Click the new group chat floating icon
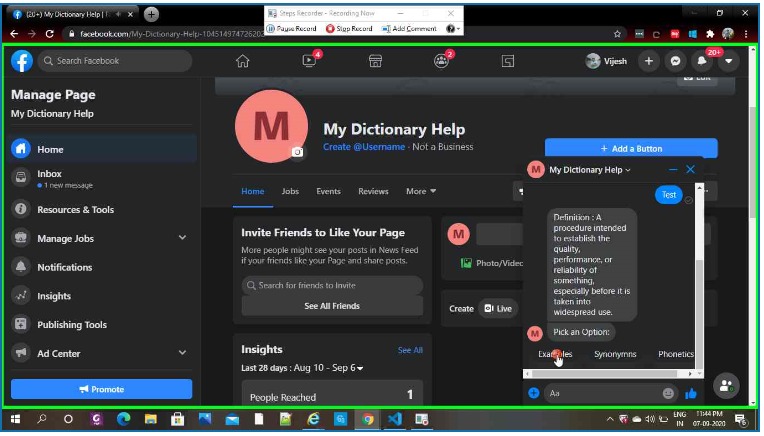The height and width of the screenshot is (436, 764). [726, 386]
